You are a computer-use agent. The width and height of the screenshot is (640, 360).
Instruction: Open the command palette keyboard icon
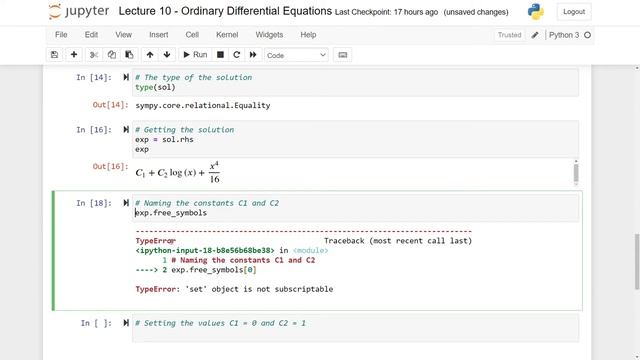342,55
